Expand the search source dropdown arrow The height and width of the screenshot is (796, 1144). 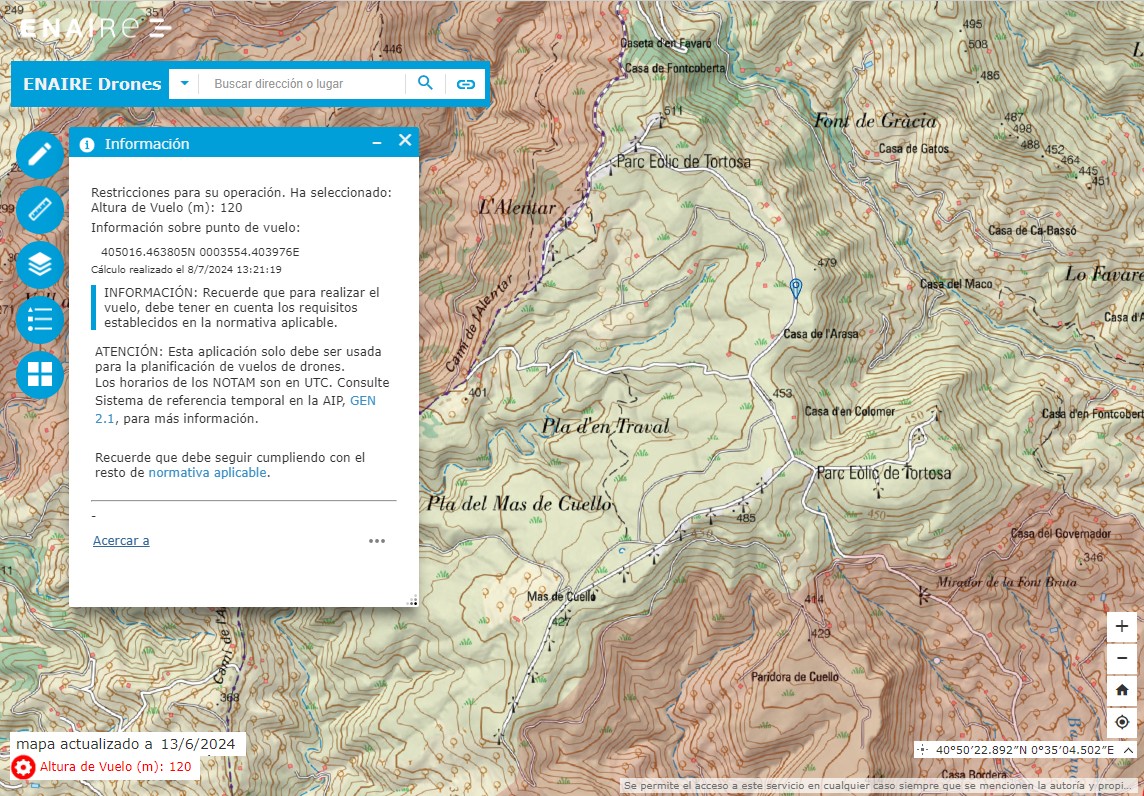click(x=184, y=84)
